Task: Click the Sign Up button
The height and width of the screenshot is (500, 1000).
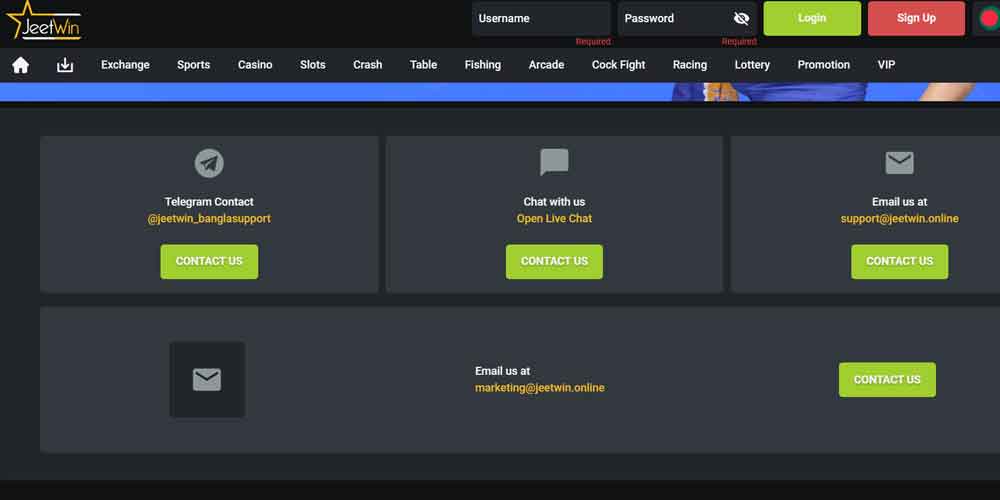Action: click(916, 18)
